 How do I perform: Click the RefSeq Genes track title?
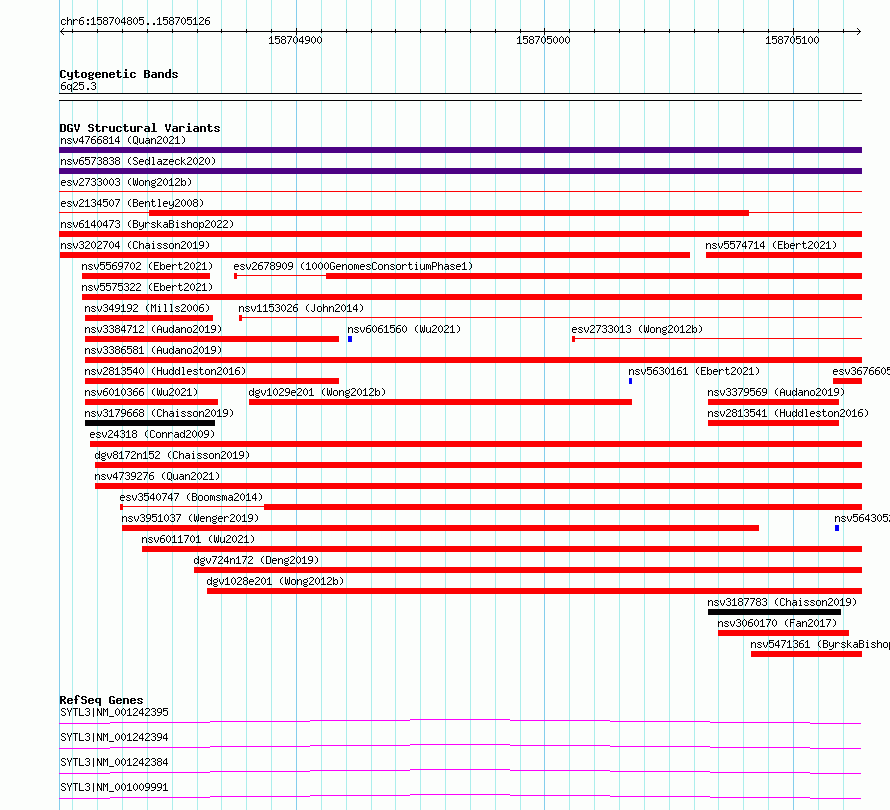click(101, 700)
